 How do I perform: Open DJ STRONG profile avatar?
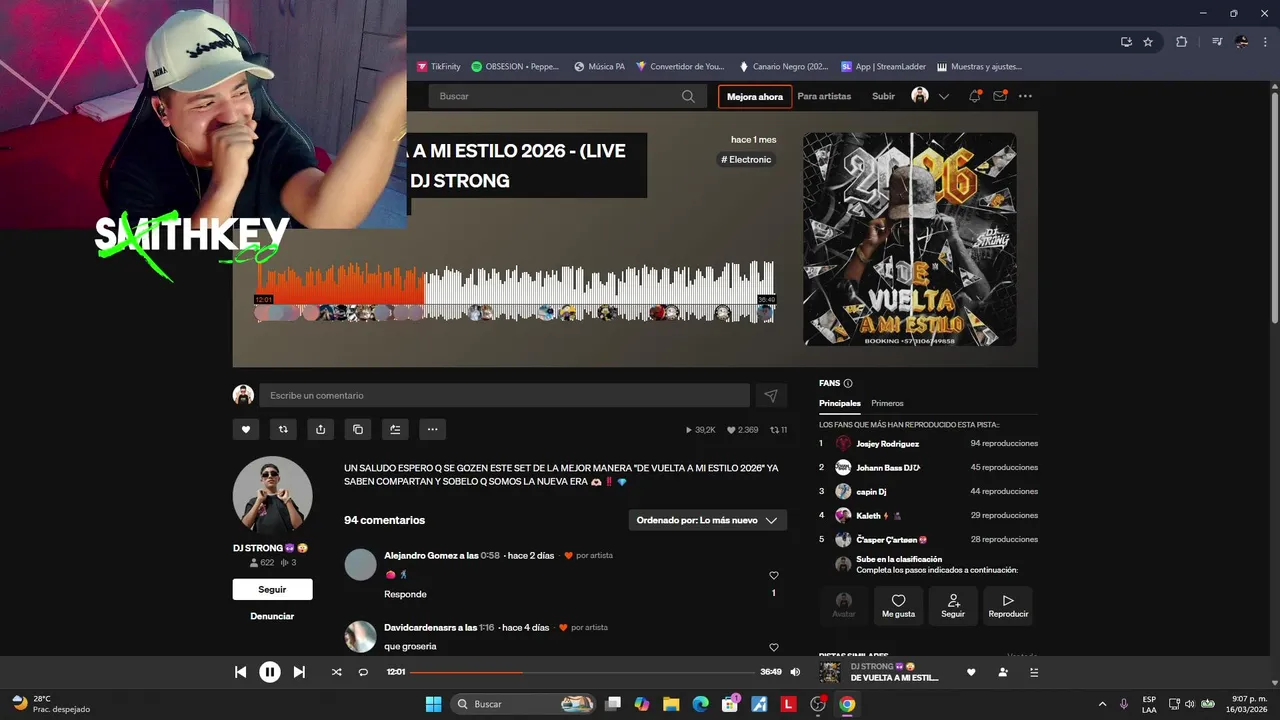click(x=273, y=496)
